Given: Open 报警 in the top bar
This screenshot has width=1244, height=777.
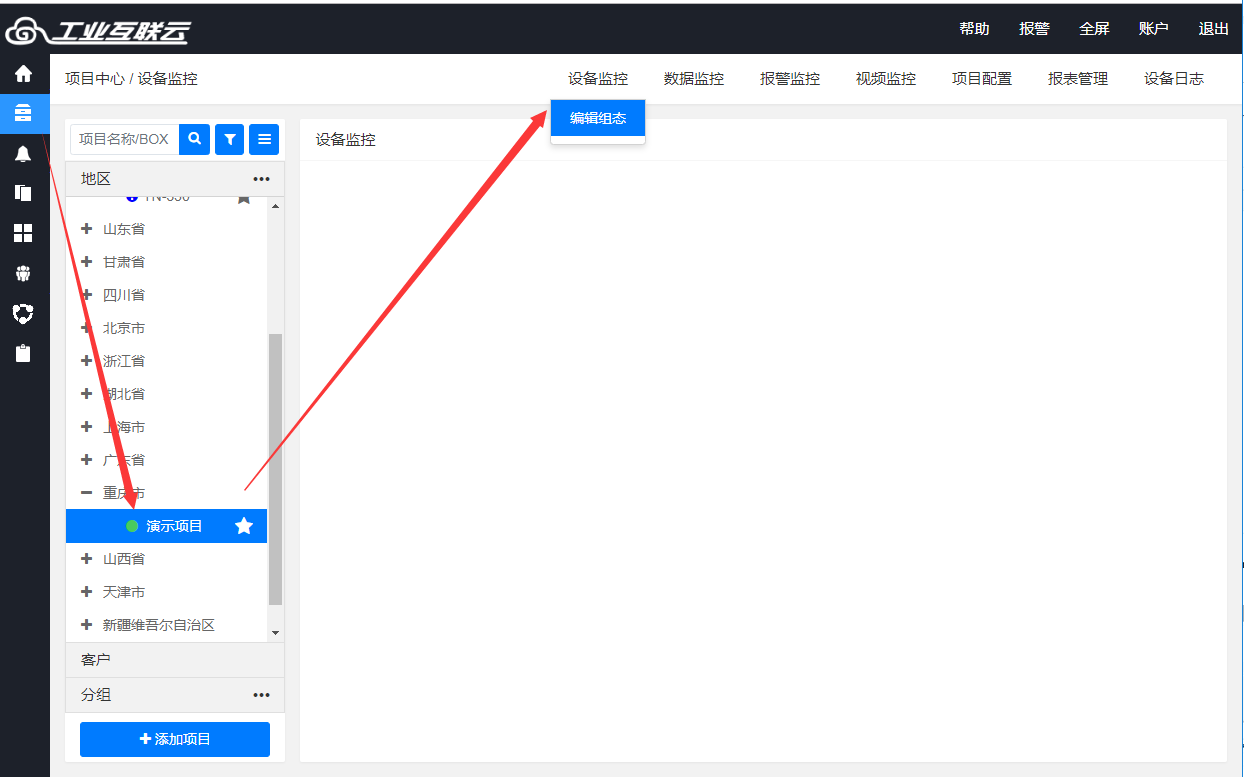Looking at the screenshot, I should (1034, 29).
